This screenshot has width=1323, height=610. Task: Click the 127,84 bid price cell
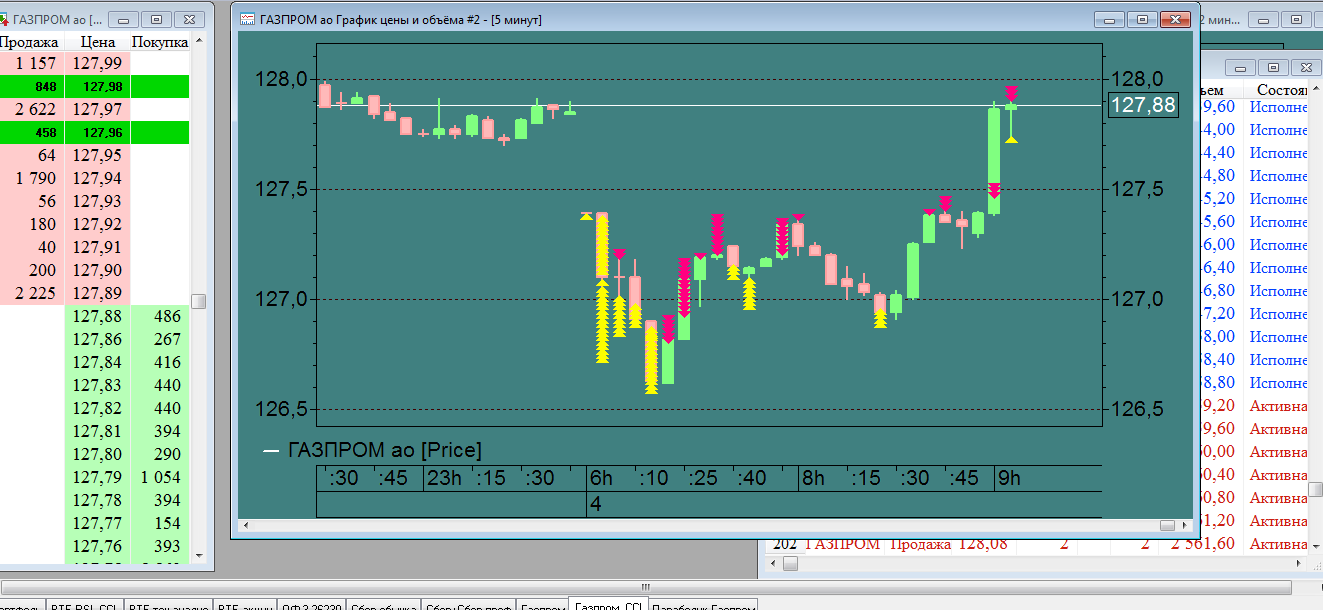pos(98,362)
